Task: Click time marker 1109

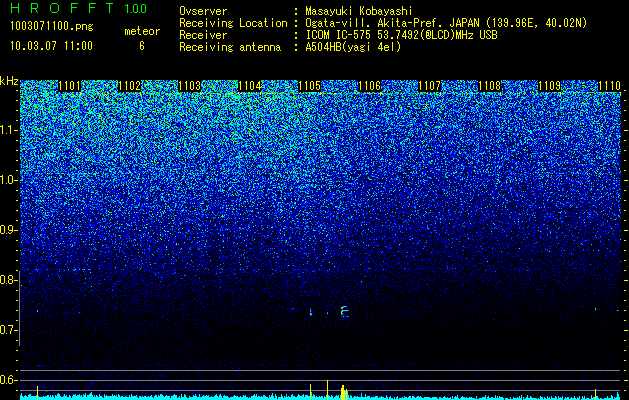Action: click(550, 86)
